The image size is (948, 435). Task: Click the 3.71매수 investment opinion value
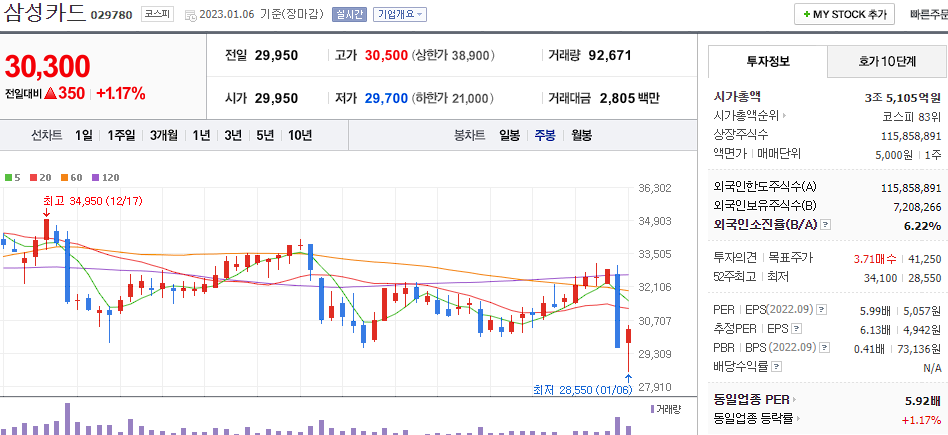point(875,259)
